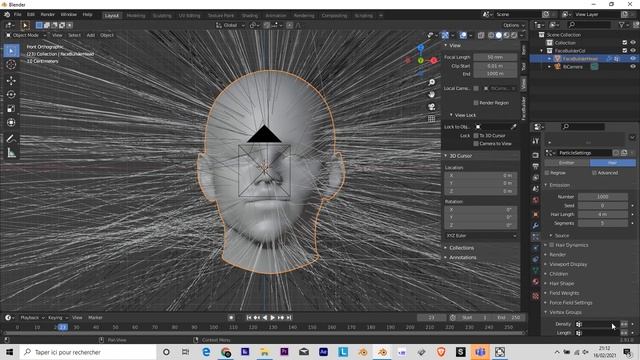Select the Rotate tool
Viewport: 640px width, 360px height.
click(11, 94)
